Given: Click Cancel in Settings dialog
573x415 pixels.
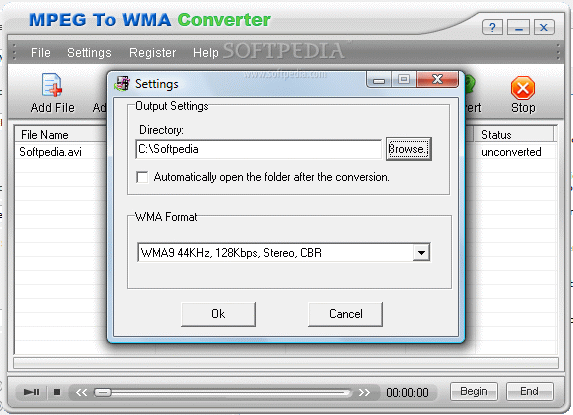Looking at the screenshot, I should tap(345, 314).
